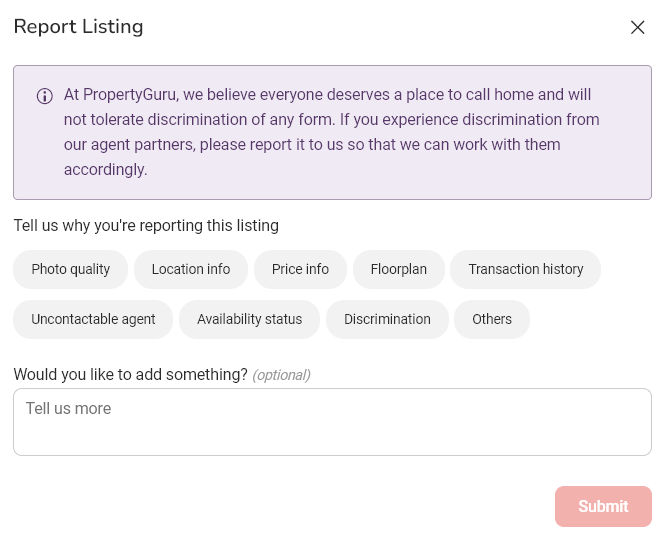Choose the Others reason chip
Viewport: 666px width, 542px height.
tap(492, 319)
